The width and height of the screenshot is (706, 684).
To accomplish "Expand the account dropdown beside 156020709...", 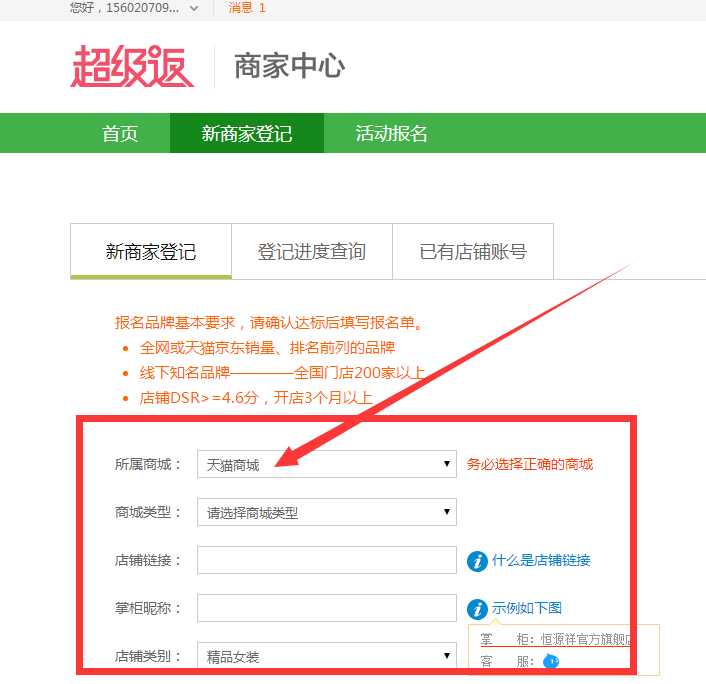I will click(194, 8).
